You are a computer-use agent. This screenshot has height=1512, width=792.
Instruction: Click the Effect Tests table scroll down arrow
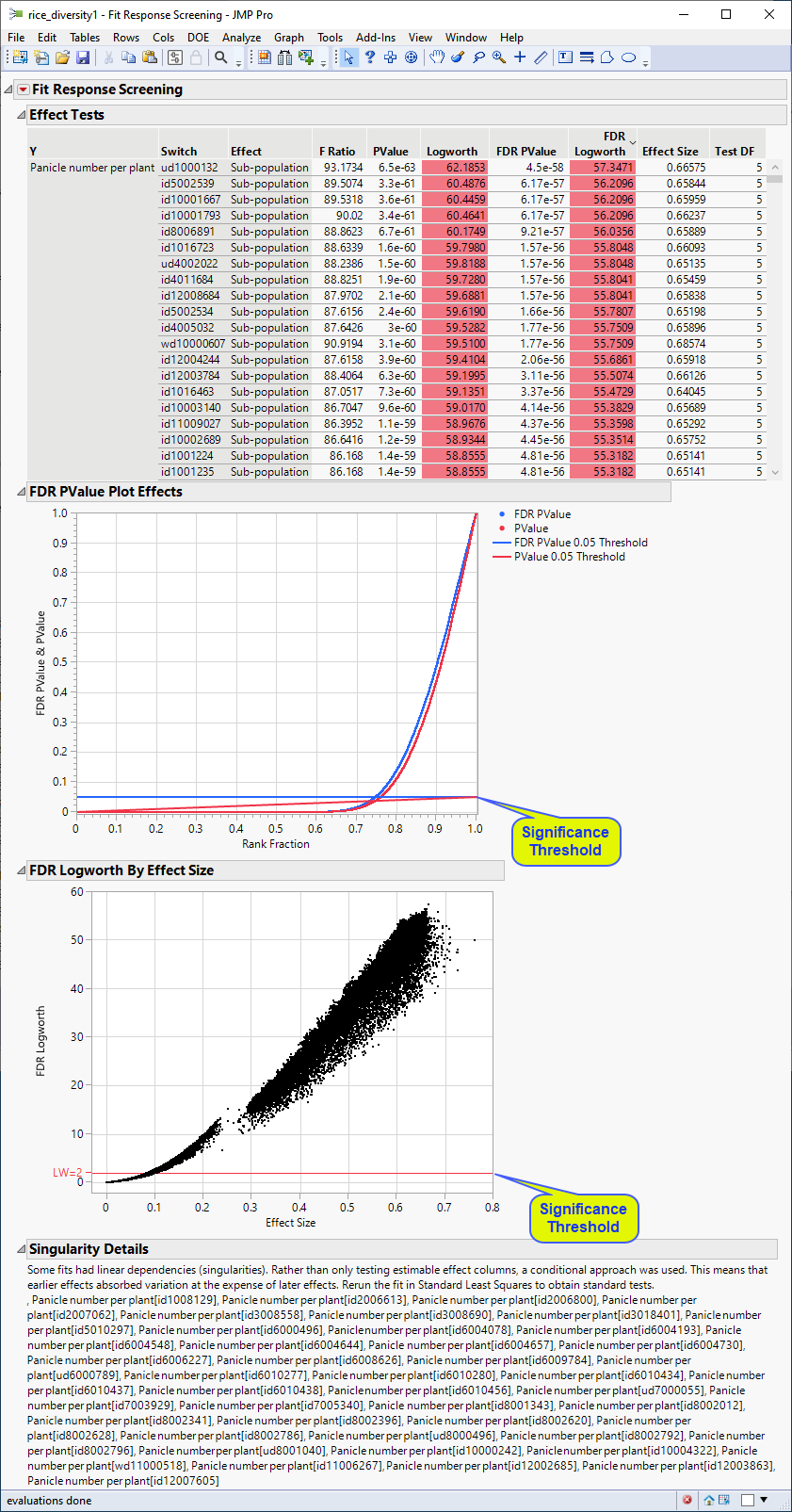[x=775, y=473]
